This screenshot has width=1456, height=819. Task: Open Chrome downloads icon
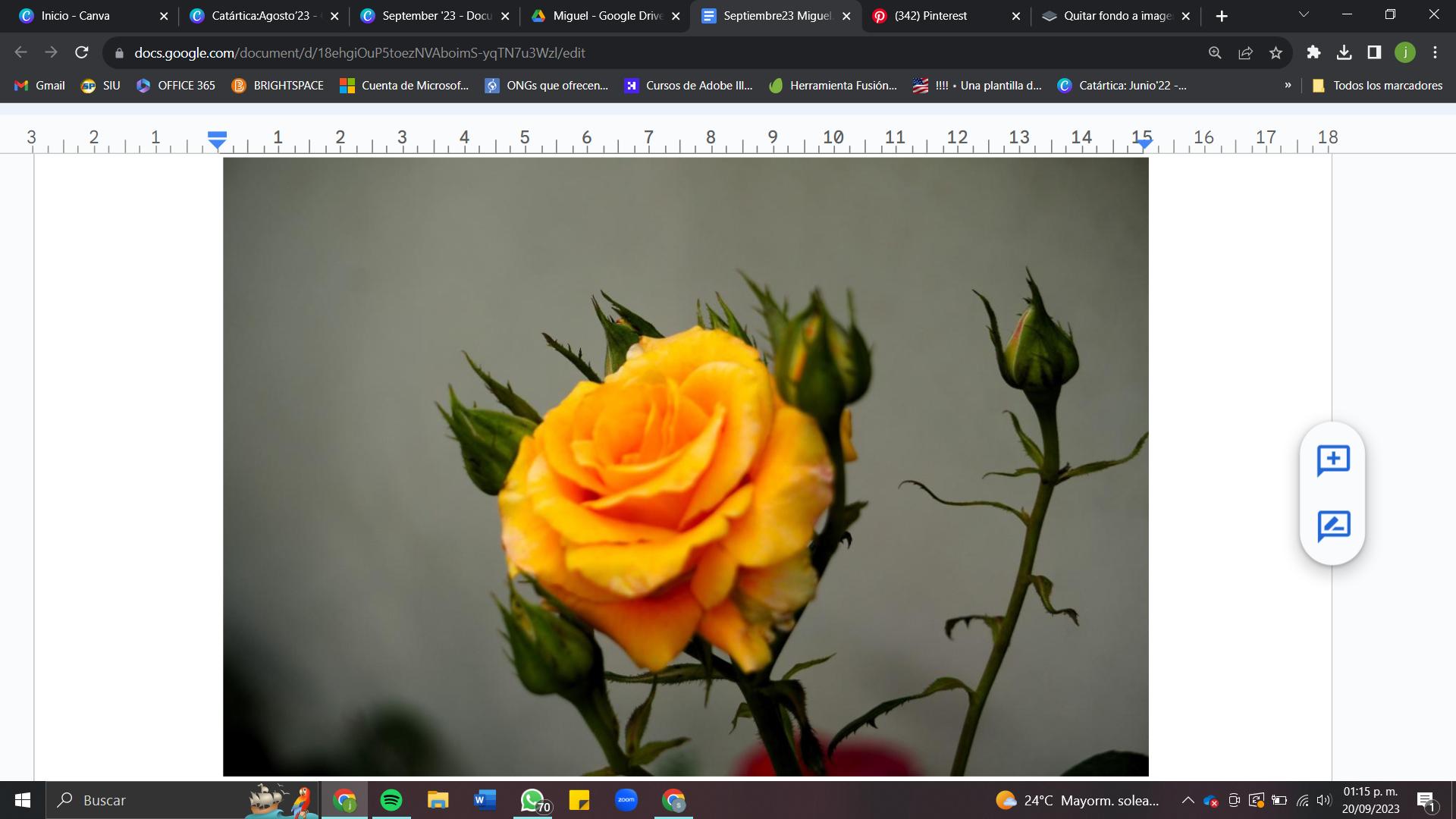(1344, 52)
